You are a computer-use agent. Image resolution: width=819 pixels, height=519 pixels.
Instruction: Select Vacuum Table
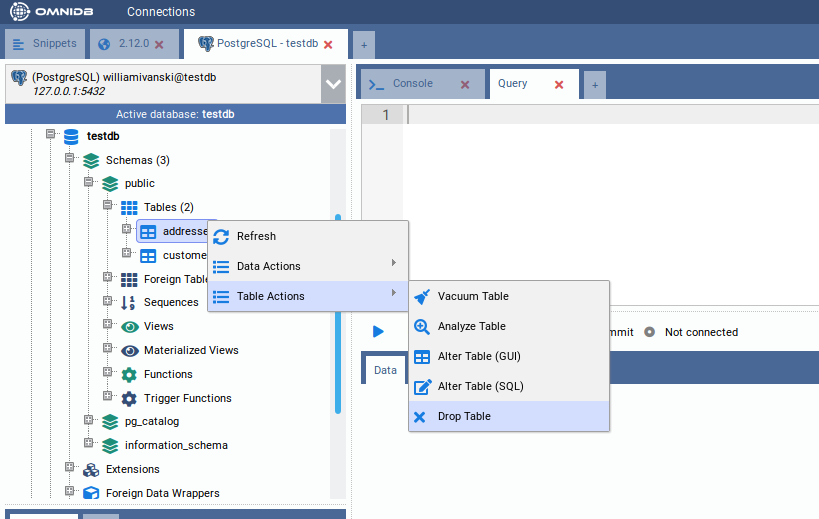[x=509, y=297]
